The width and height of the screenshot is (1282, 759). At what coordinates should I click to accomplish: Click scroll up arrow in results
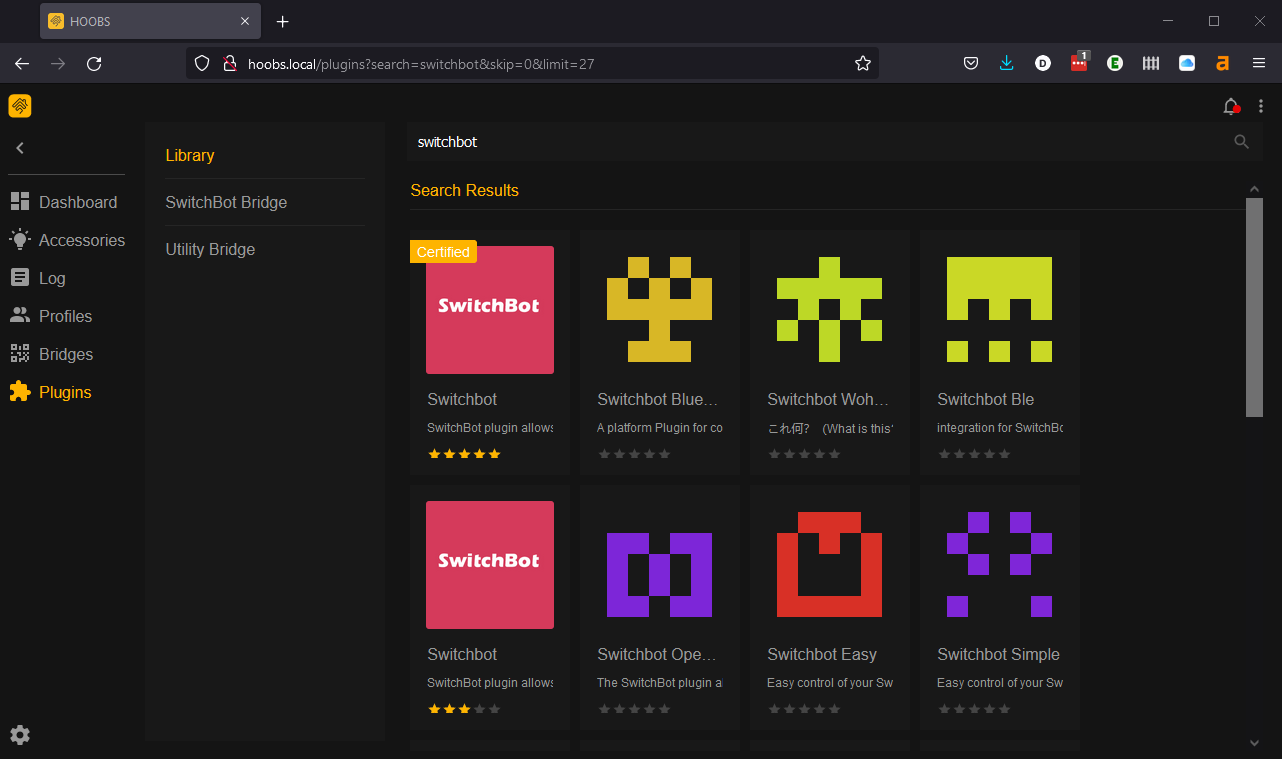(1254, 189)
